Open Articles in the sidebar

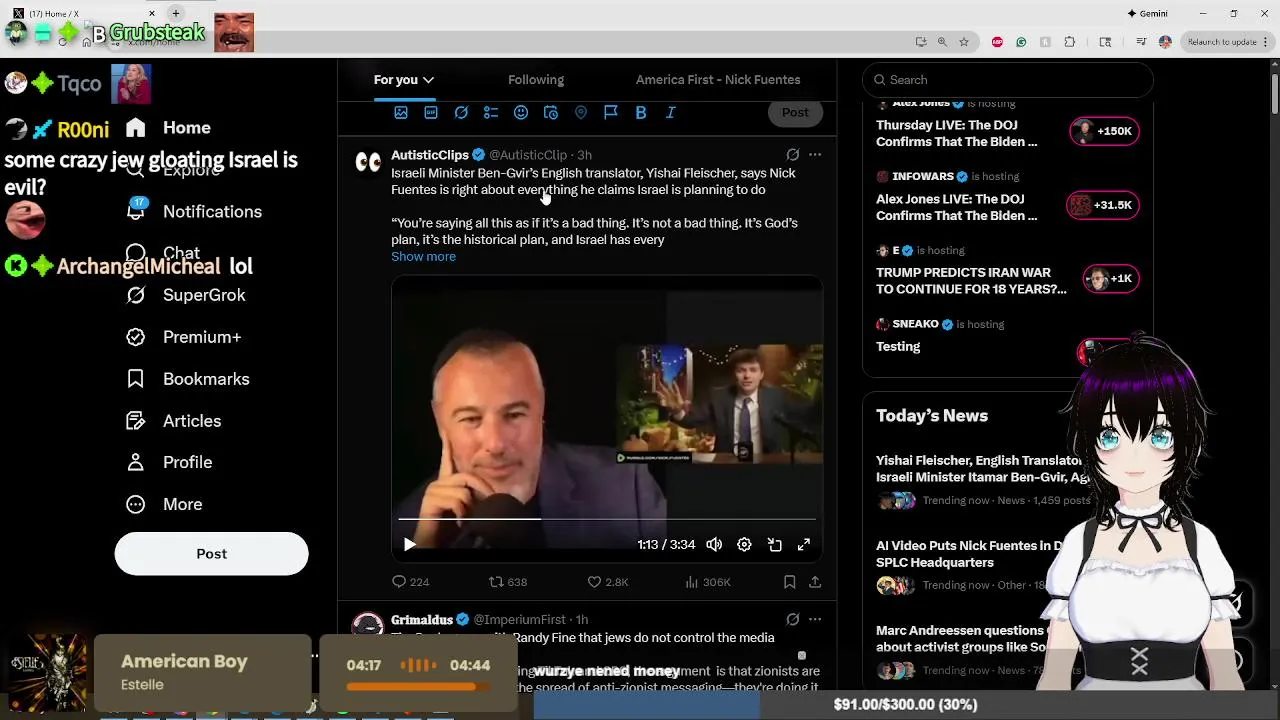point(173,421)
